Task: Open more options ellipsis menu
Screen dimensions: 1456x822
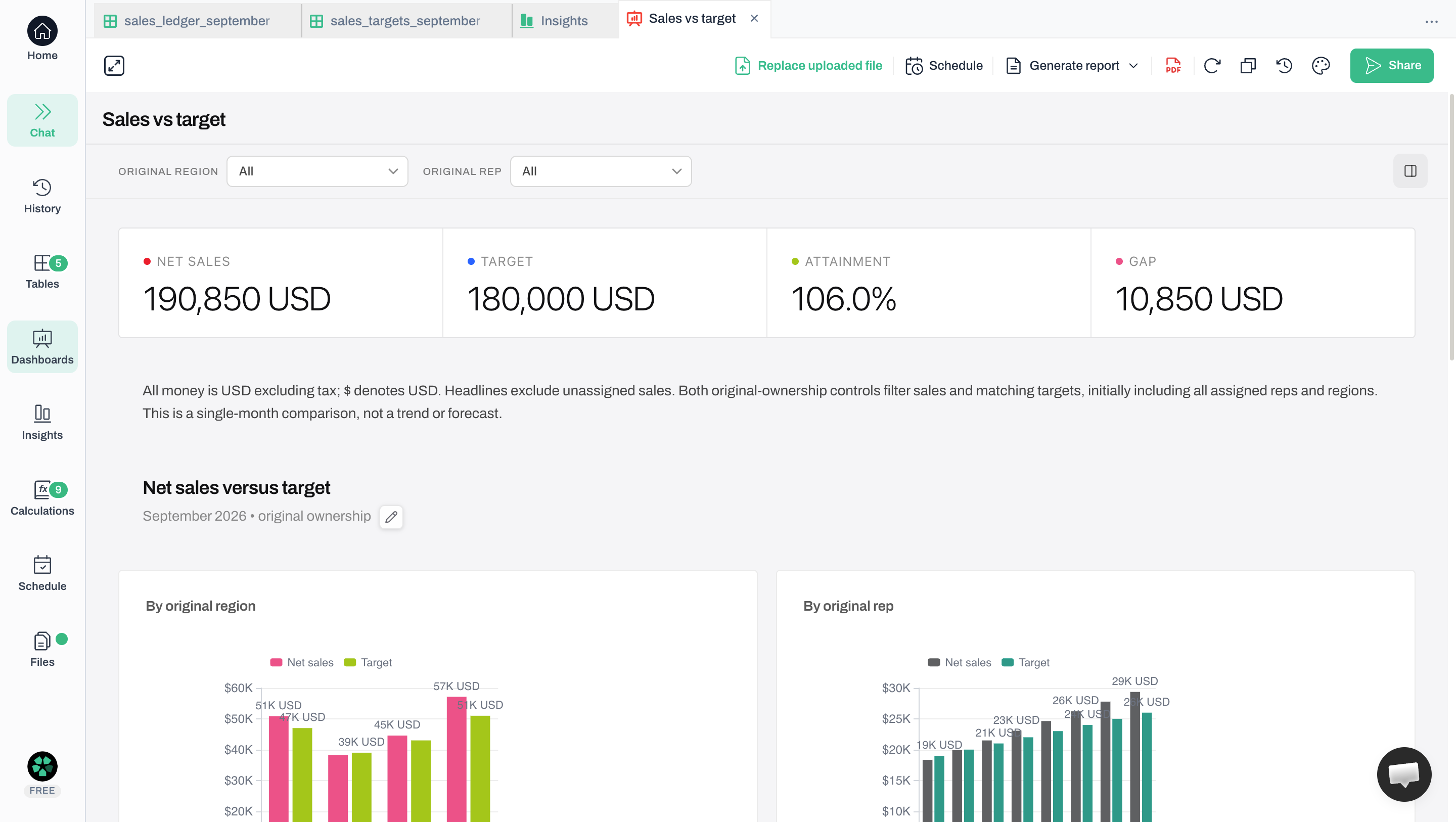Action: (x=1431, y=21)
